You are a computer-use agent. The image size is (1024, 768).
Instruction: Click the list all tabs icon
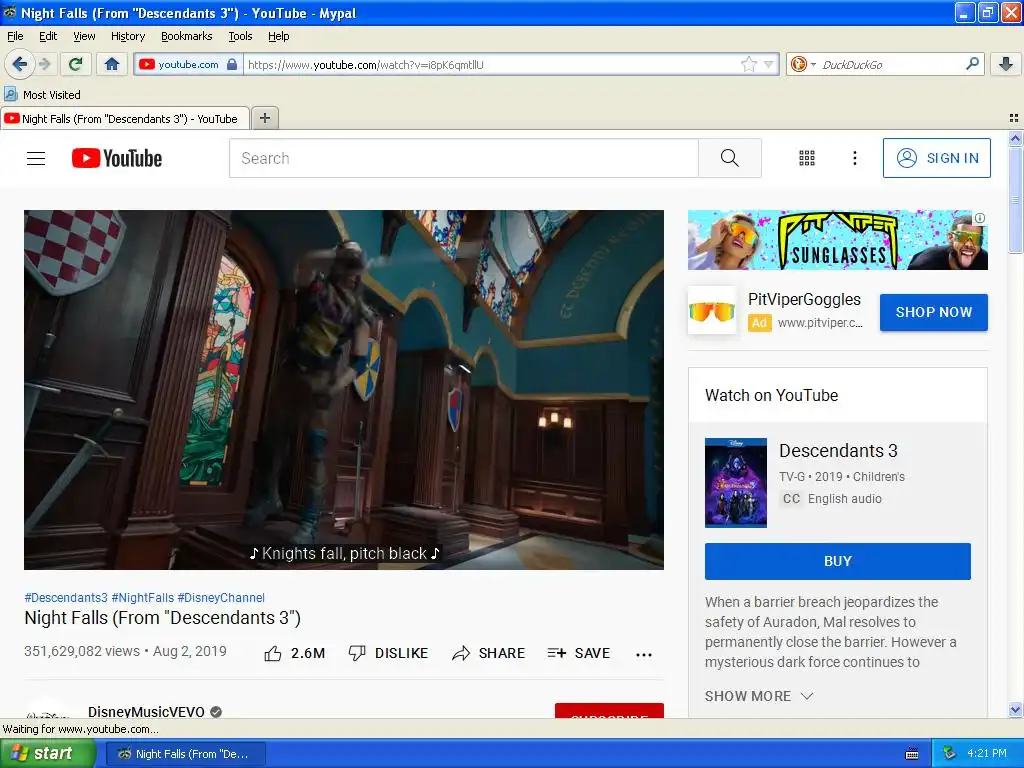click(1014, 118)
